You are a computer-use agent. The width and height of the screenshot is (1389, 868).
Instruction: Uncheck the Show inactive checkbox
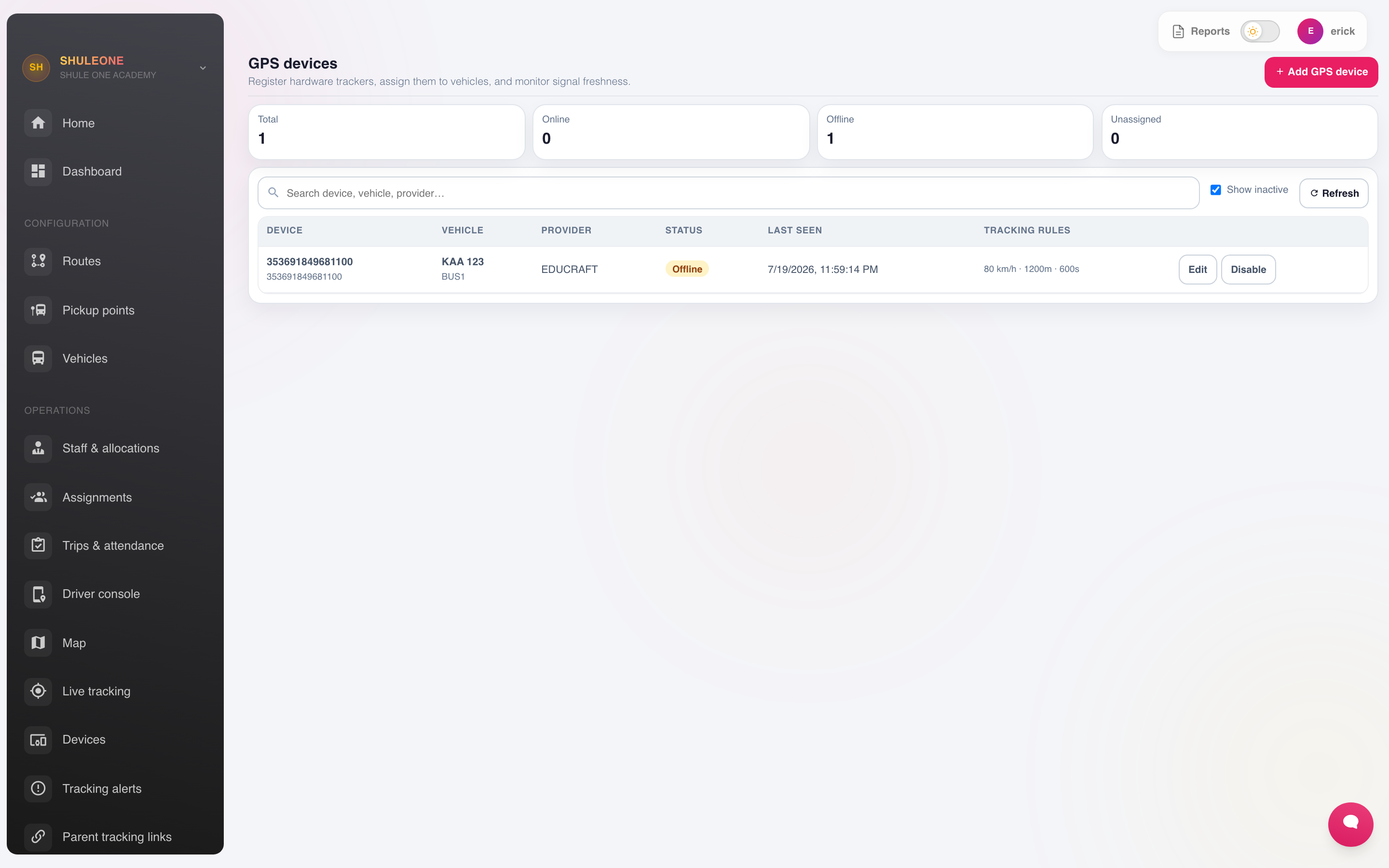(1216, 190)
